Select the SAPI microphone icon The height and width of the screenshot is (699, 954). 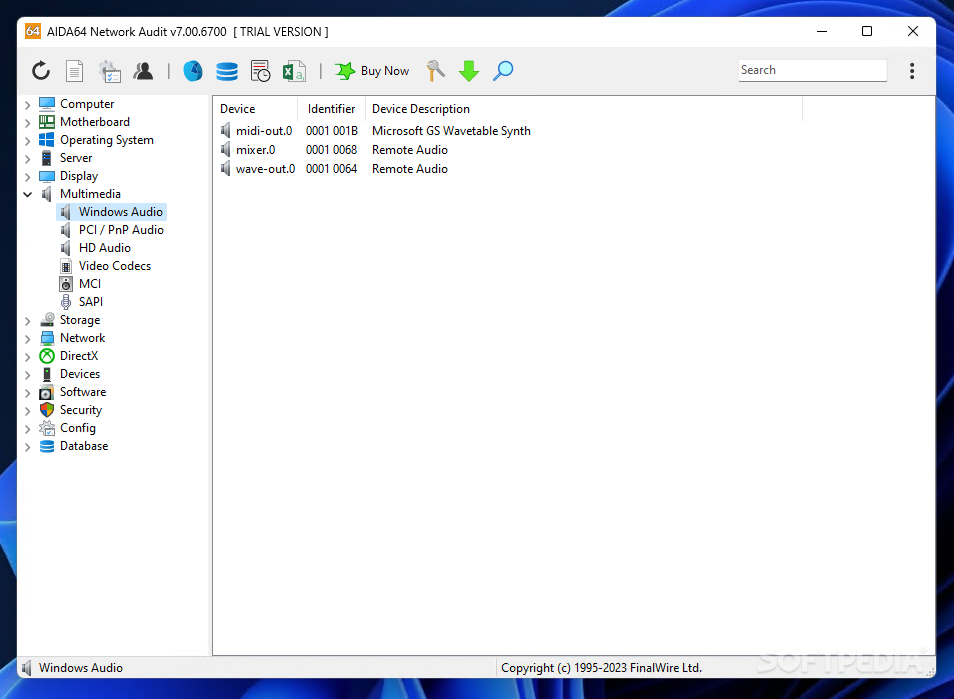pos(66,302)
